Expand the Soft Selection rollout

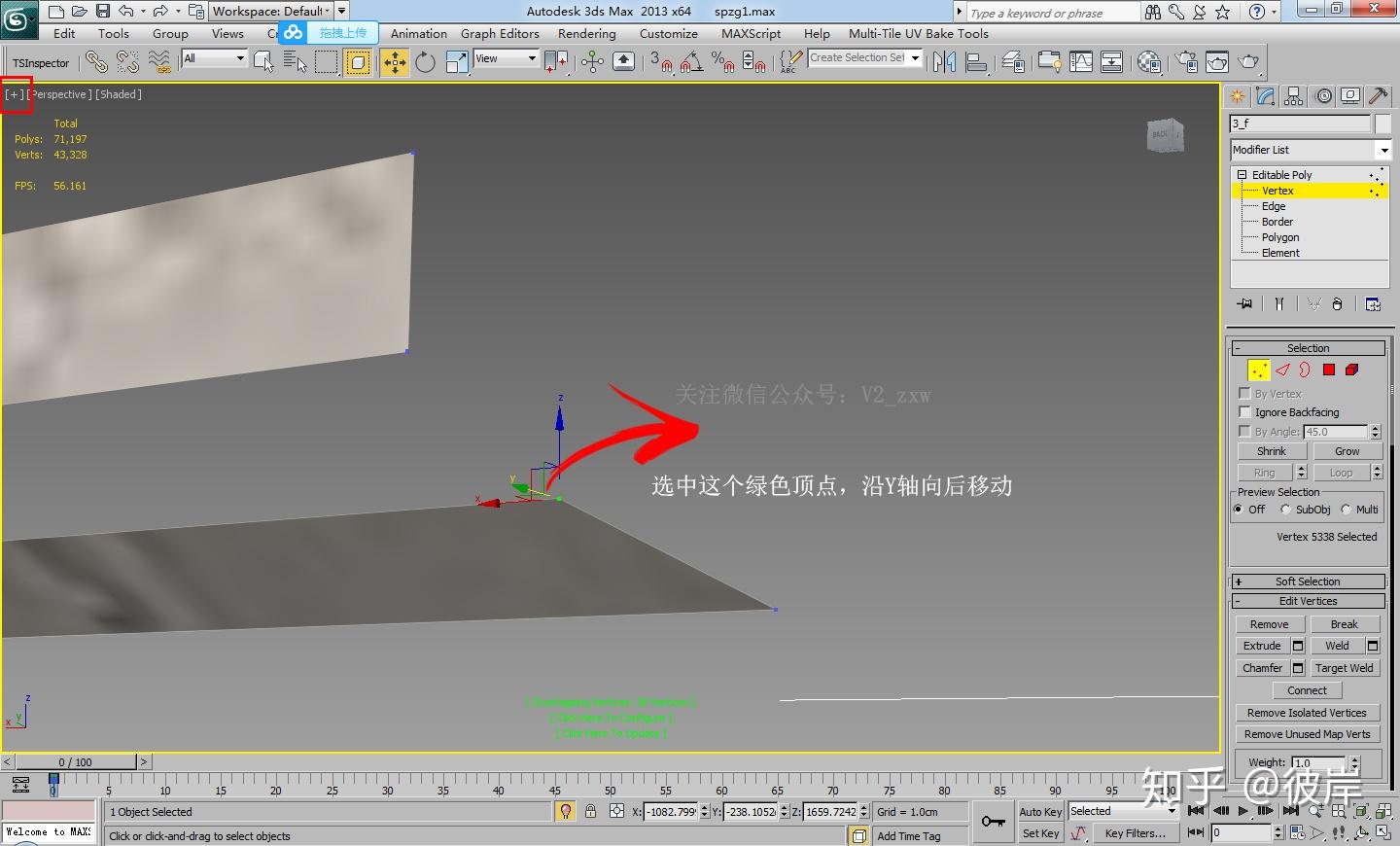1308,582
